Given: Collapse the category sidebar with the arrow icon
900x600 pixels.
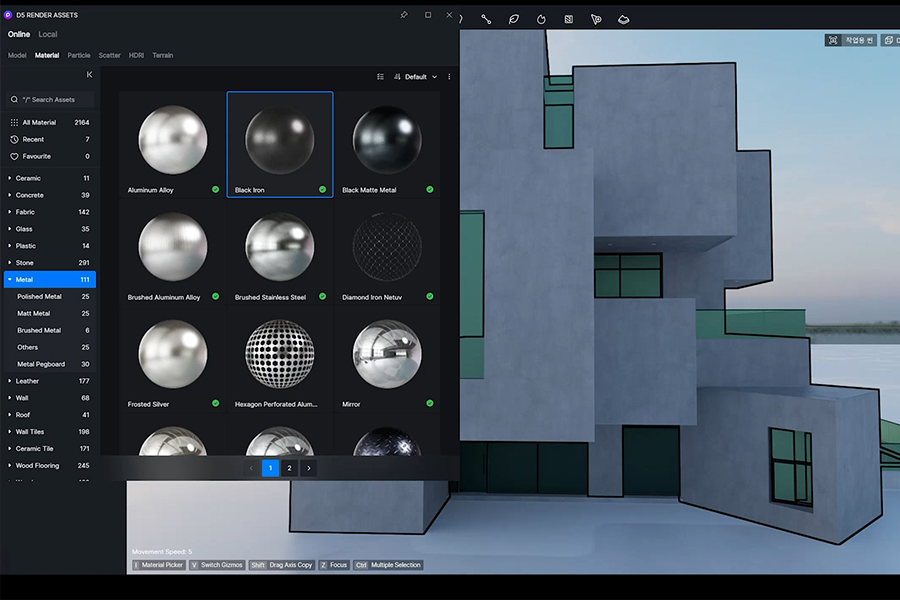Looking at the screenshot, I should (89, 75).
